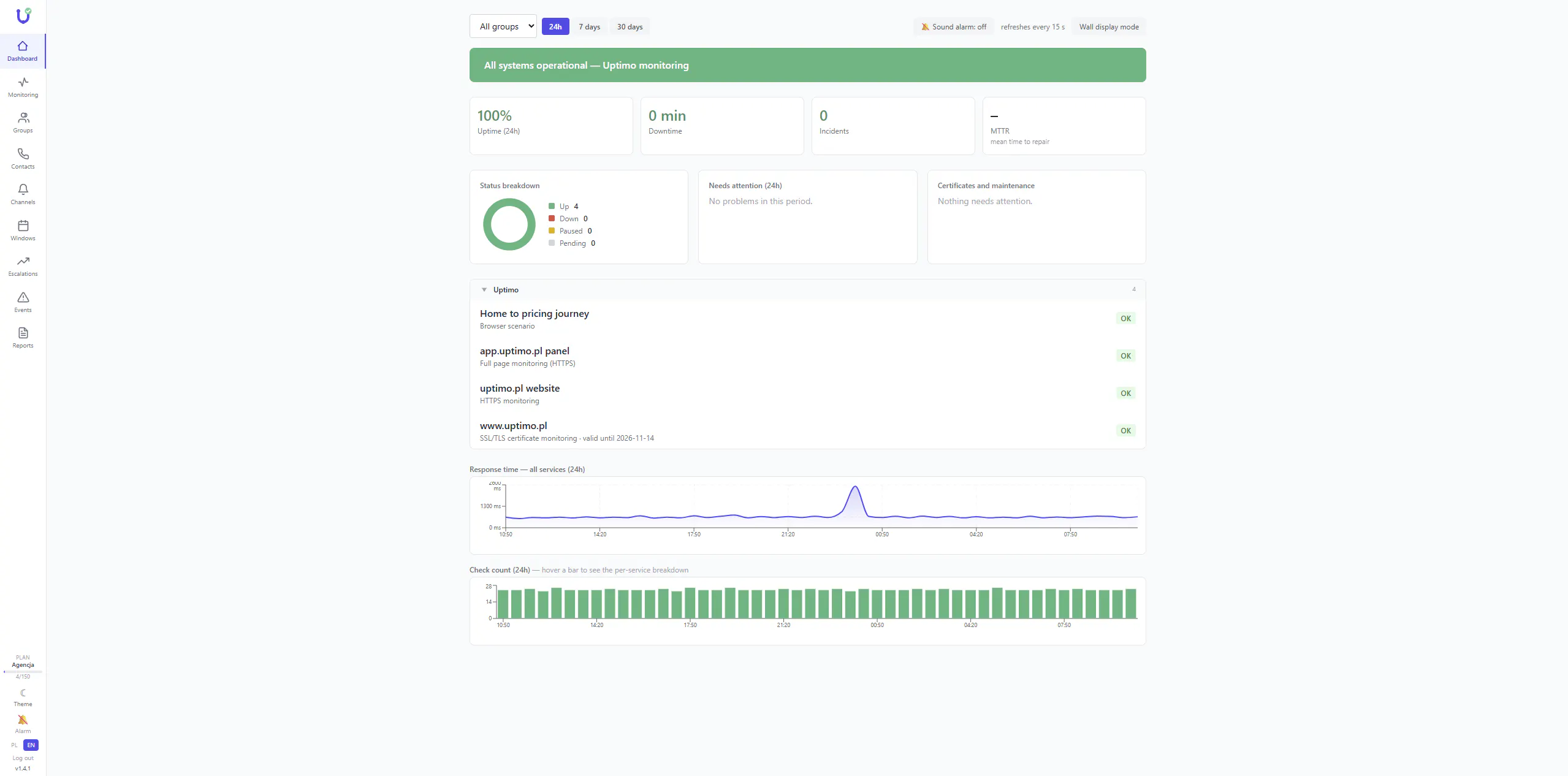1568x776 pixels.
Task: Click the plan usage progress bar
Action: coord(23,672)
